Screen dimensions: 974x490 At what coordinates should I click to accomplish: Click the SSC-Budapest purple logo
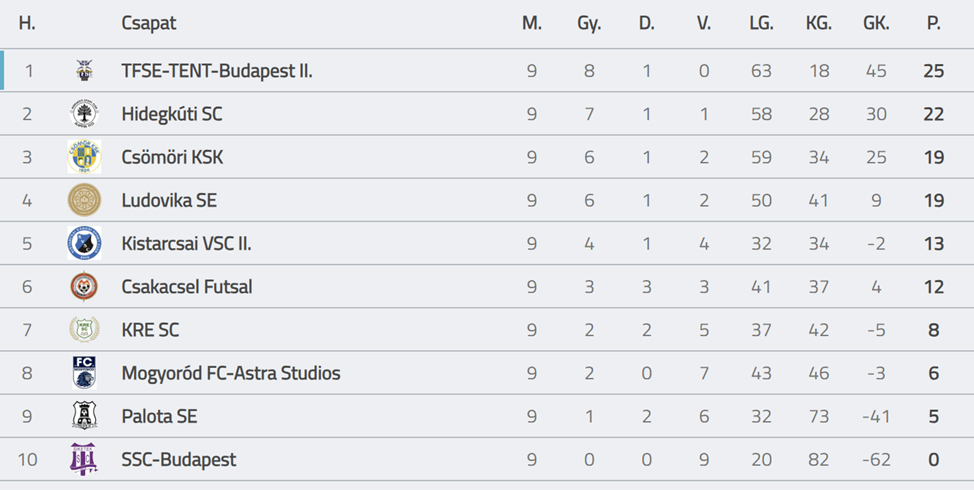(x=84, y=459)
